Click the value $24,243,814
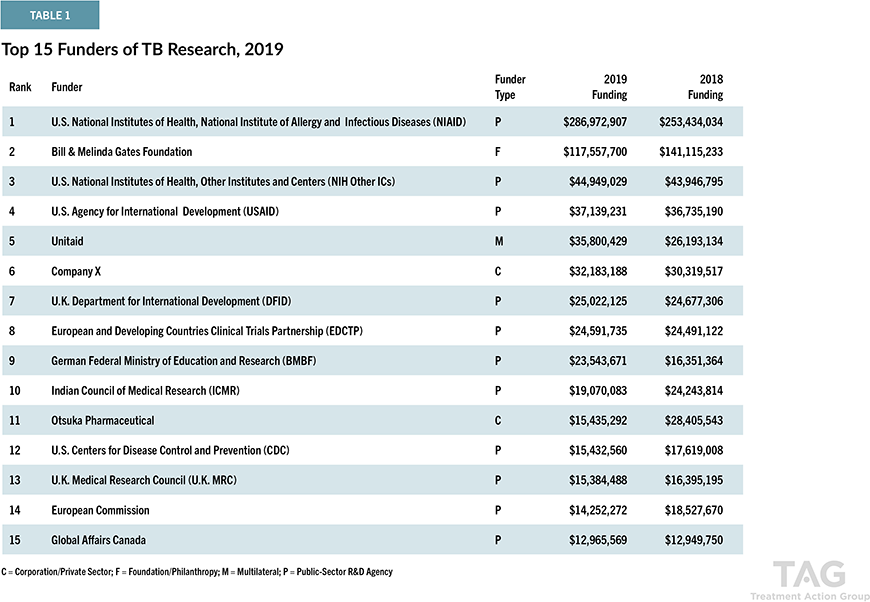870x602 pixels. (x=694, y=391)
